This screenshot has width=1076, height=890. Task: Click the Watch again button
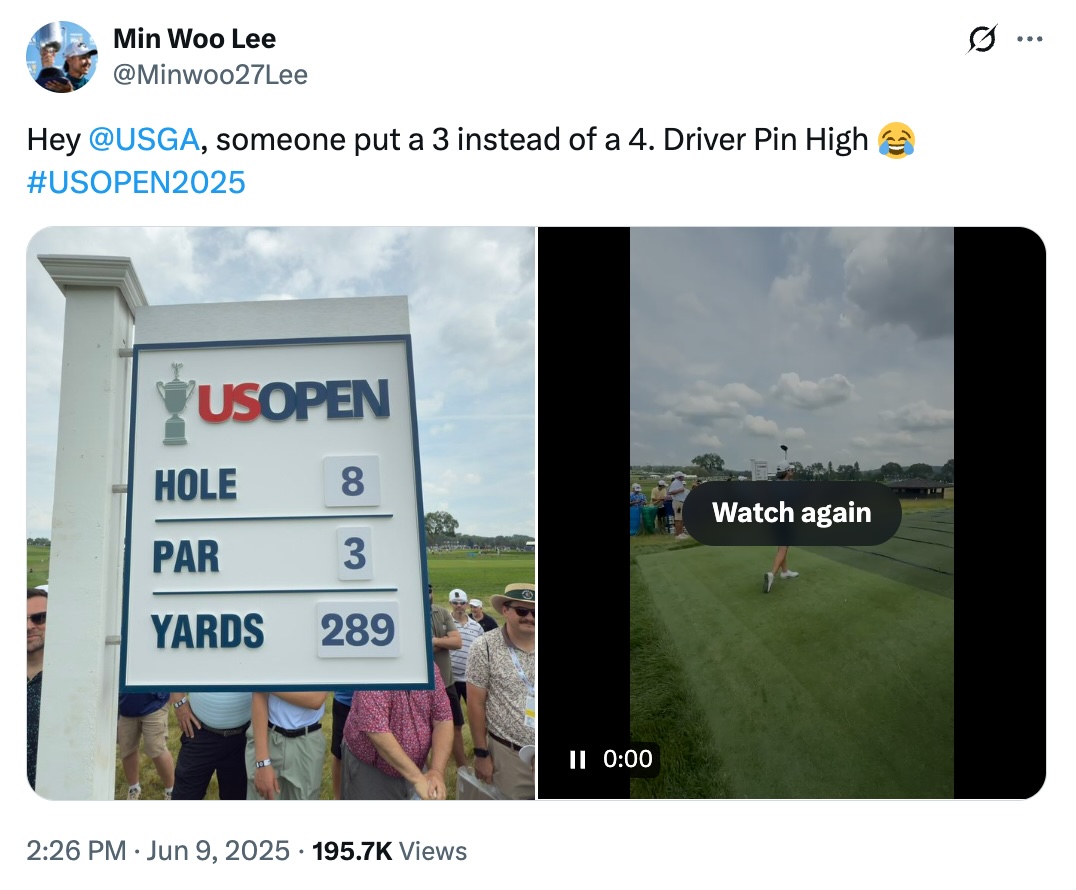tap(791, 513)
